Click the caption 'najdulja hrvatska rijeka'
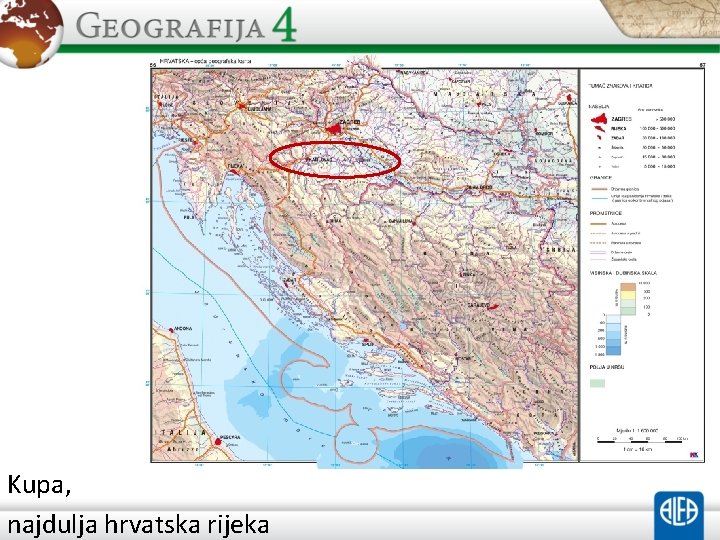The image size is (720, 540). (x=138, y=525)
